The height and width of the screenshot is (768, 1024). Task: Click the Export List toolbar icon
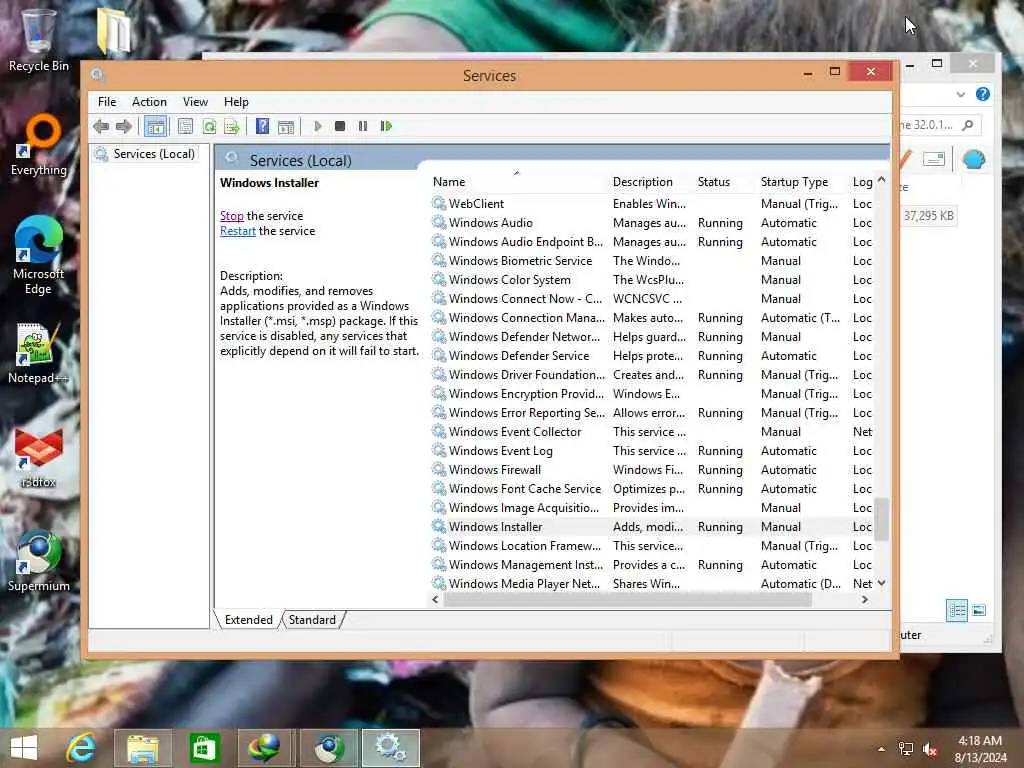[x=232, y=126]
